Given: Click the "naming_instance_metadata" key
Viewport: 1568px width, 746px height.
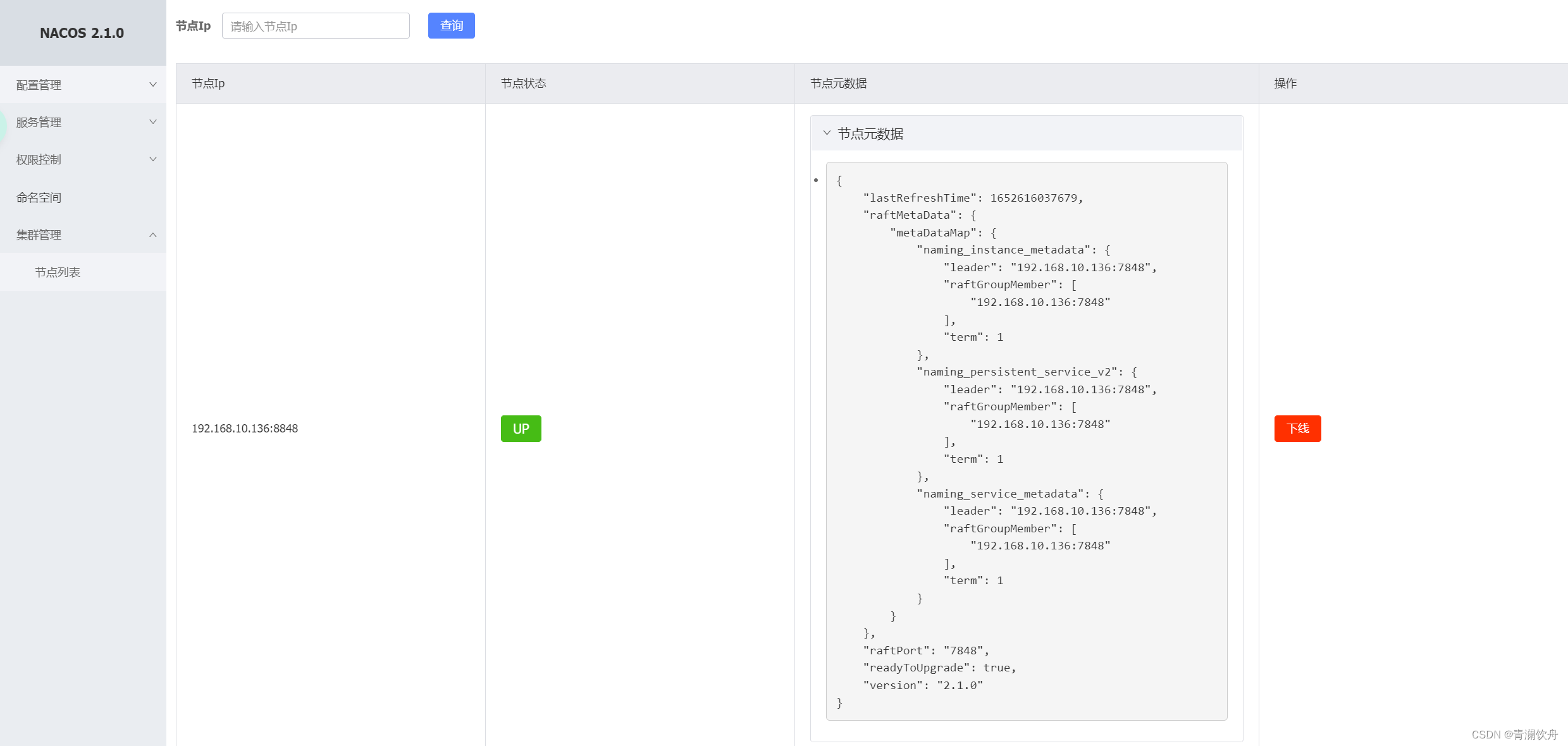Looking at the screenshot, I should [x=1003, y=250].
